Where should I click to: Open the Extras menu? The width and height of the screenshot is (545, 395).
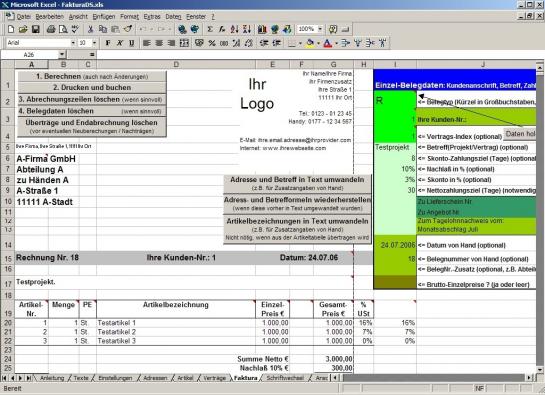point(152,17)
